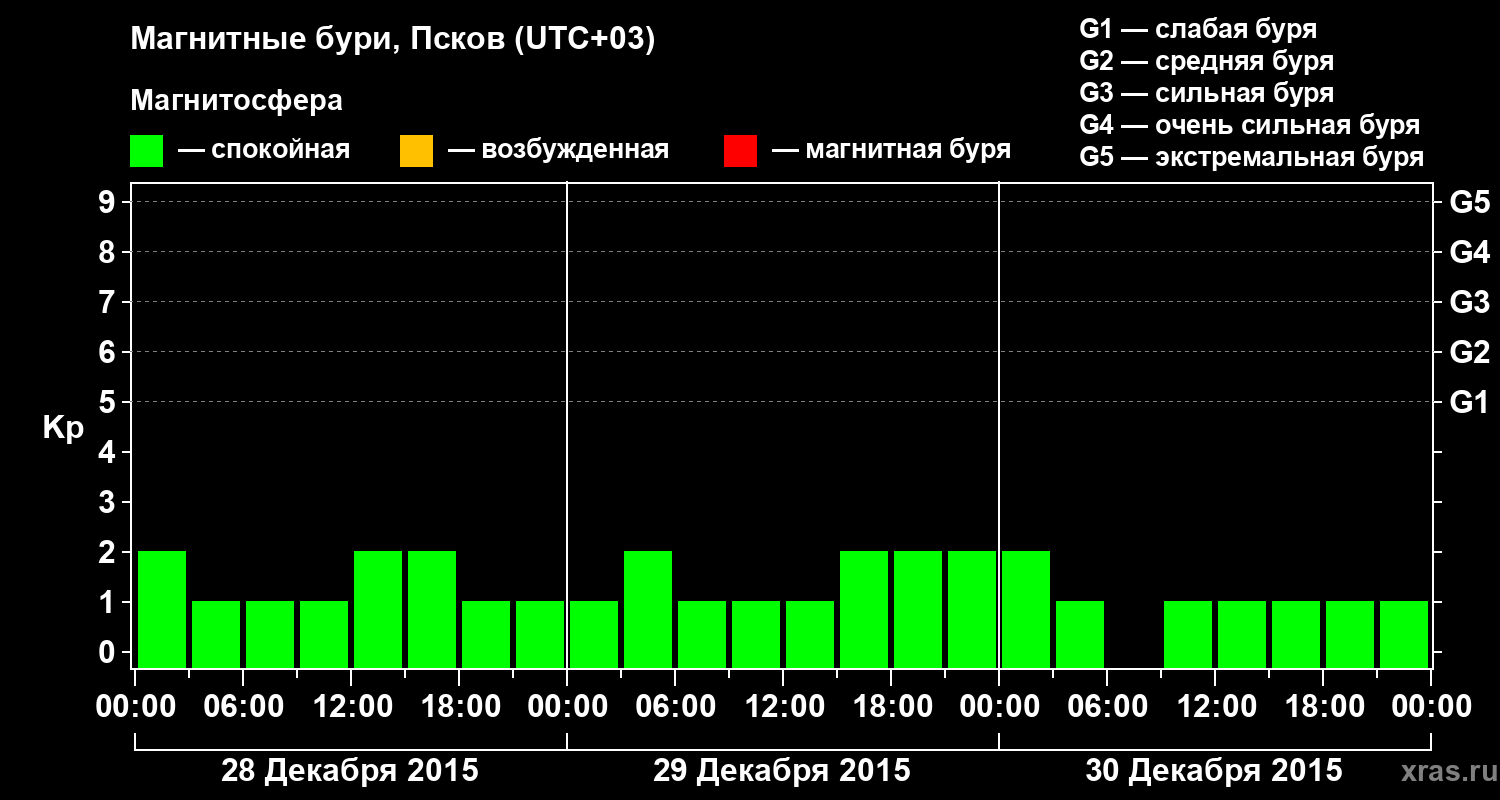Click the 12:00 time label for 30 December
This screenshot has width=1500, height=800.
tap(1215, 707)
